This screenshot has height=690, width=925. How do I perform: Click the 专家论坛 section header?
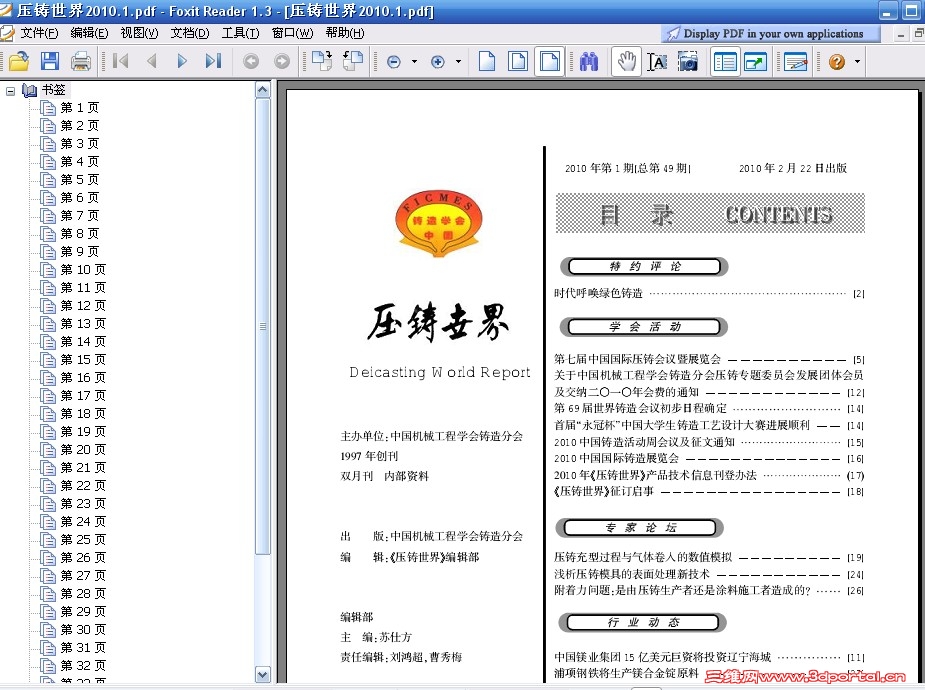tap(641, 528)
